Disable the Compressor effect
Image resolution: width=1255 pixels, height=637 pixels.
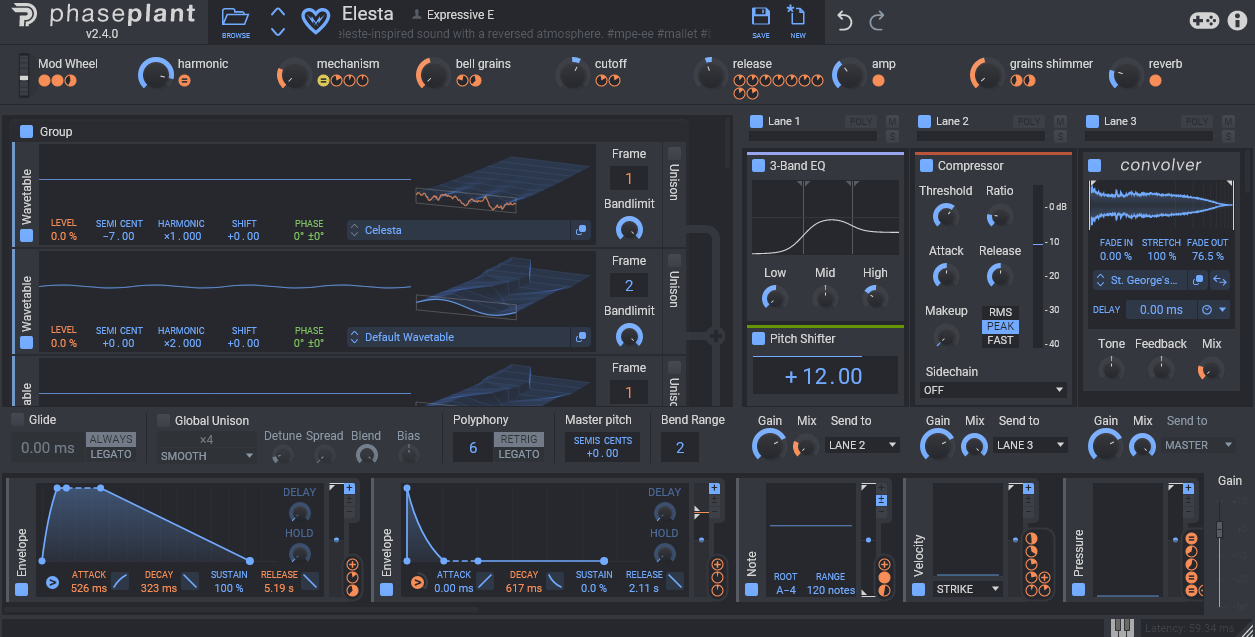927,165
